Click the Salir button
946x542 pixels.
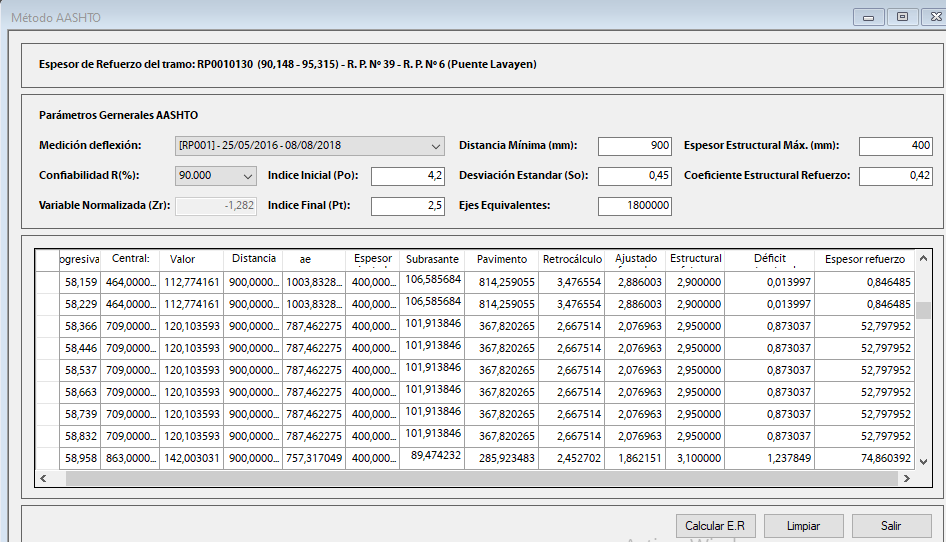coord(891,526)
